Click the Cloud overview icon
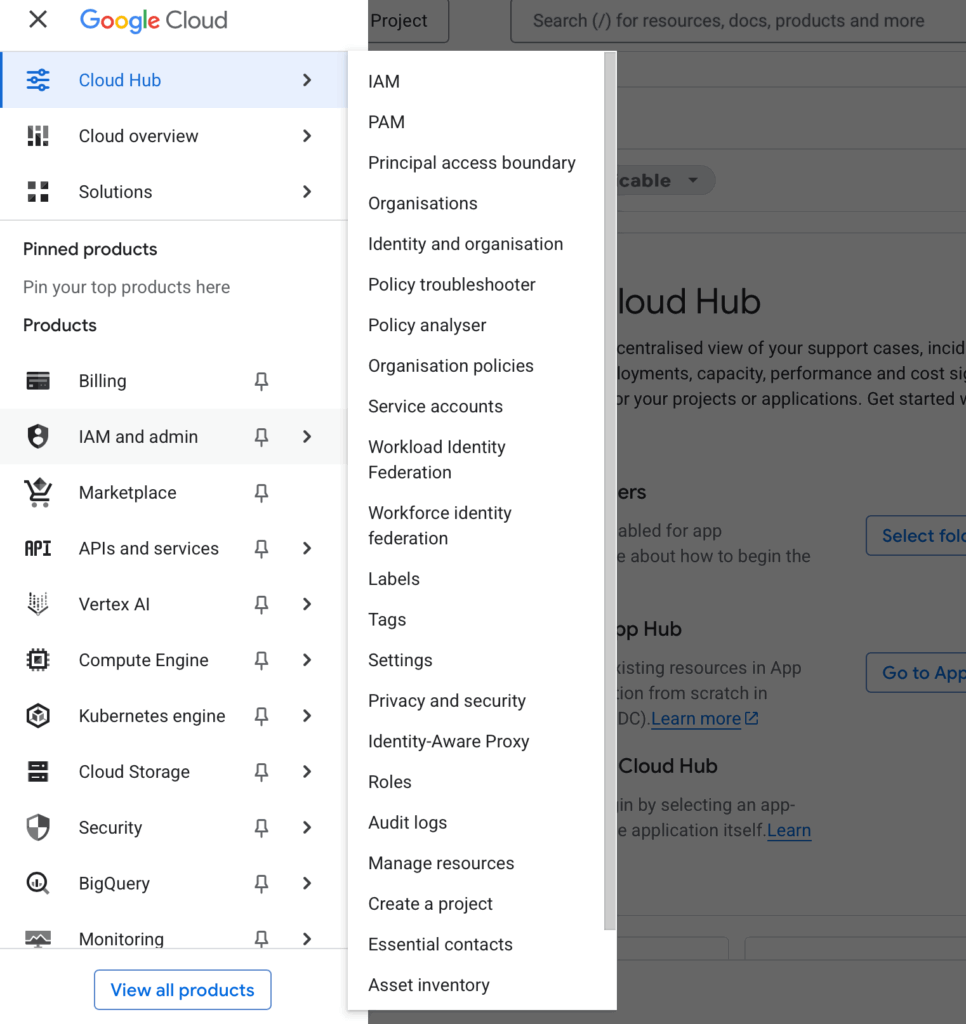The height and width of the screenshot is (1024, 966). coord(38,136)
